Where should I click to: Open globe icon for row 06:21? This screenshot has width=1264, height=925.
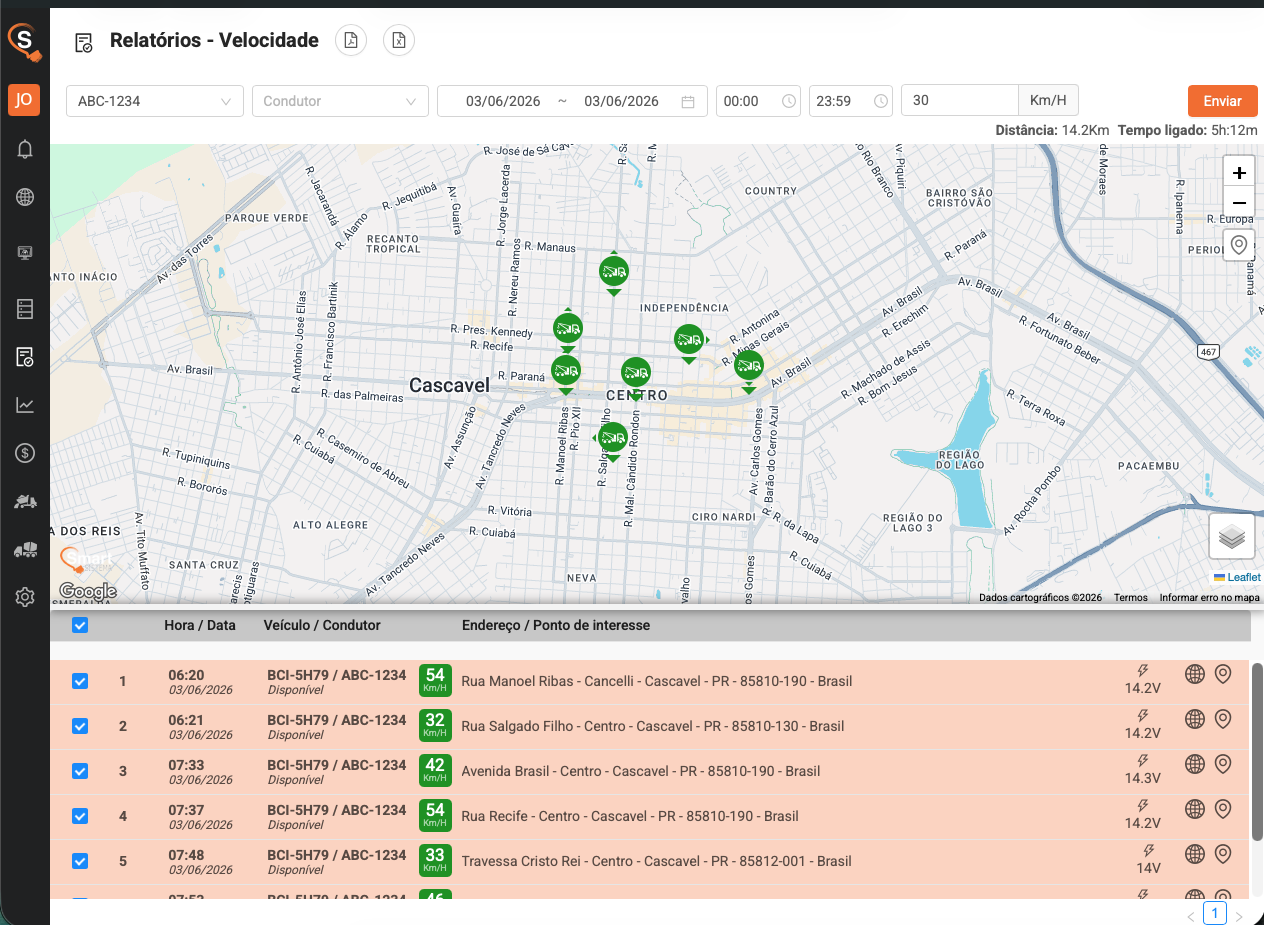(1194, 719)
